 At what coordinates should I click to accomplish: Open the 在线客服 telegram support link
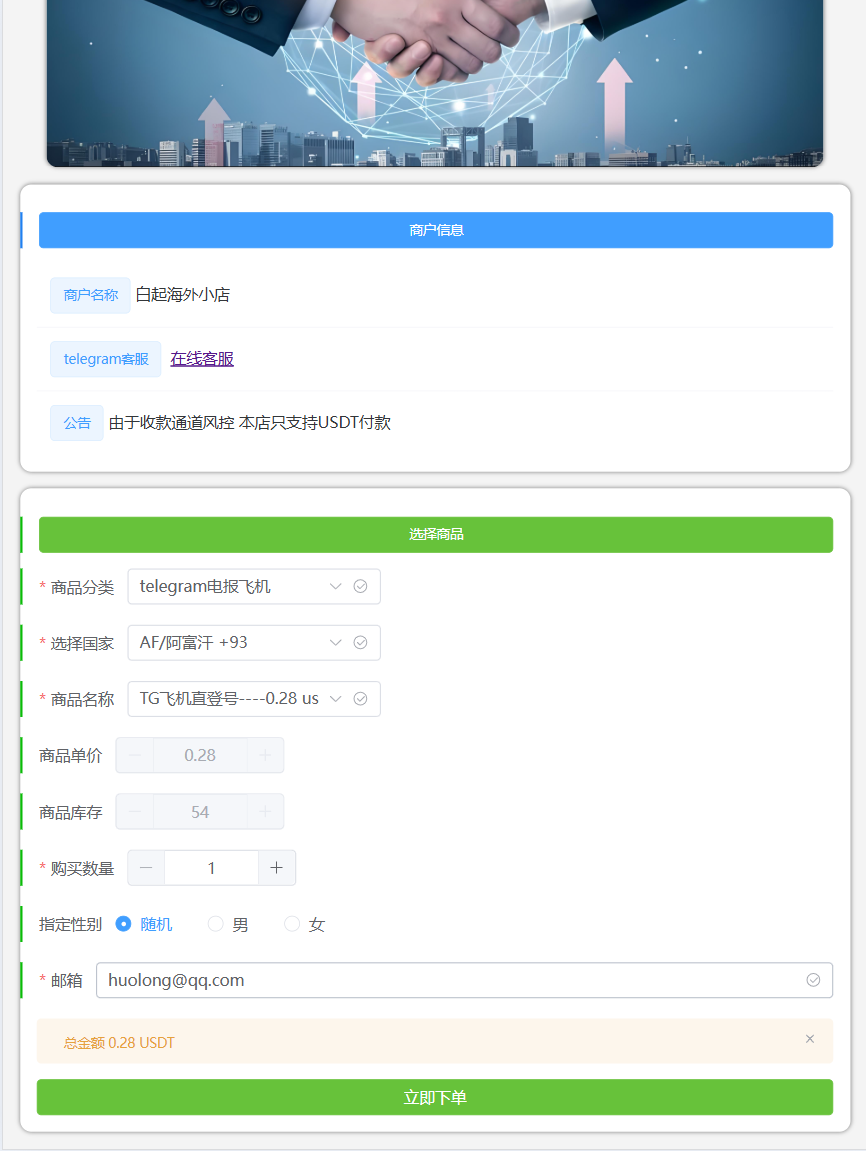coord(202,359)
